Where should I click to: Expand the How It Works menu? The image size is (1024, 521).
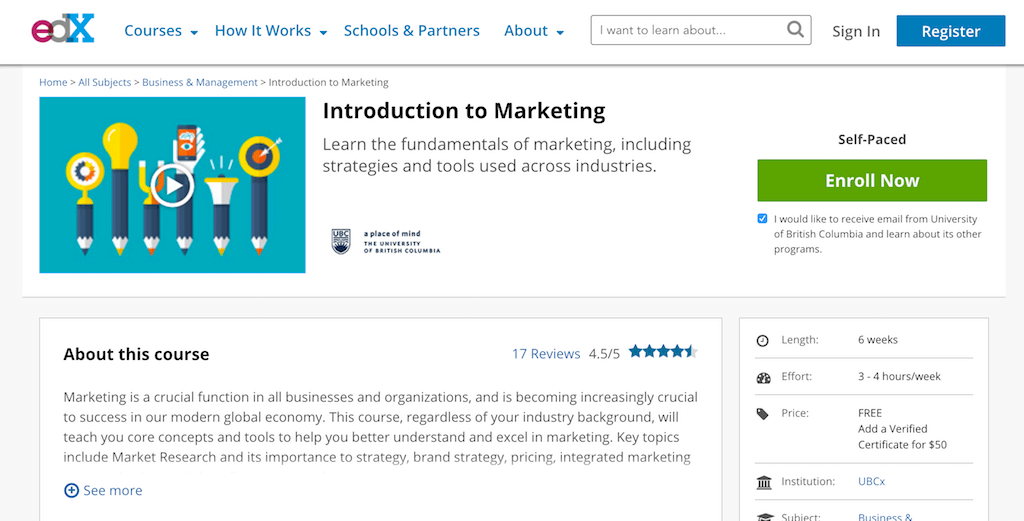[x=271, y=31]
